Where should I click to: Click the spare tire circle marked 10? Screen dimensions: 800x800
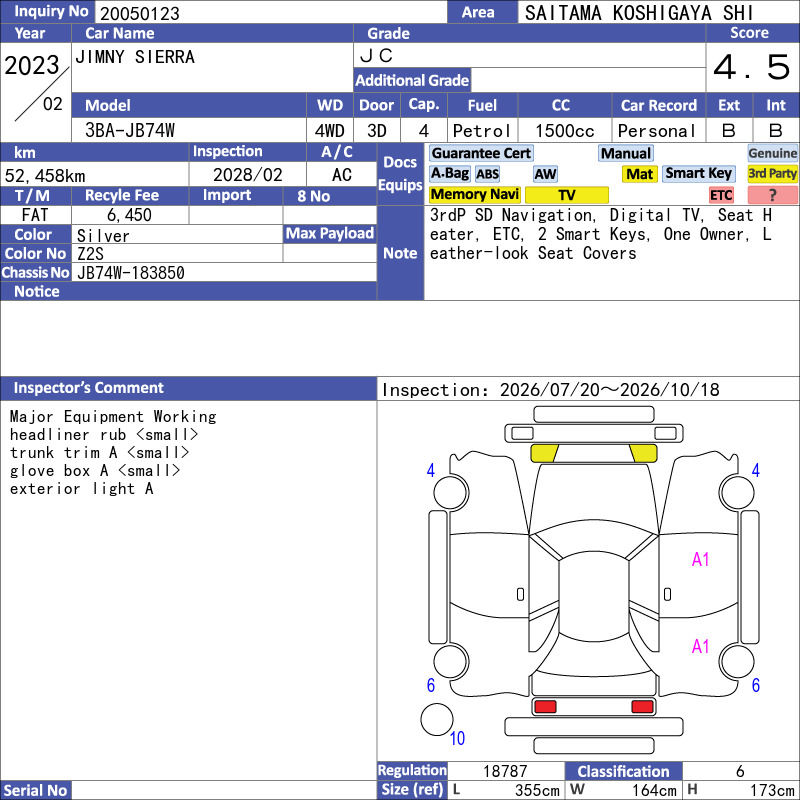pos(437,719)
